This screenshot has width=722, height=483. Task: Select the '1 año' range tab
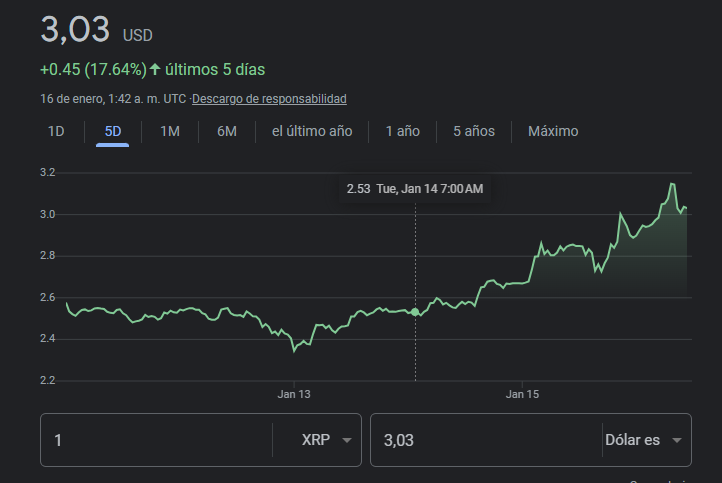click(x=402, y=131)
